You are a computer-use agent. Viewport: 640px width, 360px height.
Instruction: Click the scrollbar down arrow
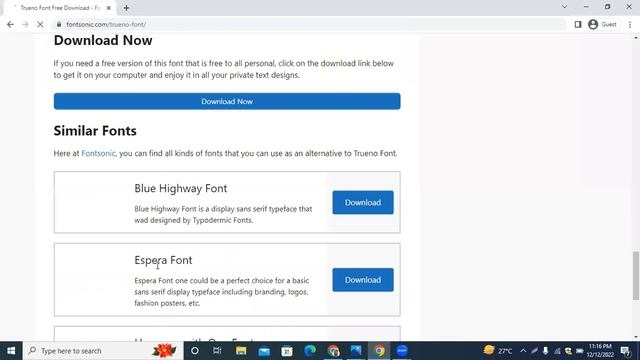(x=636, y=337)
